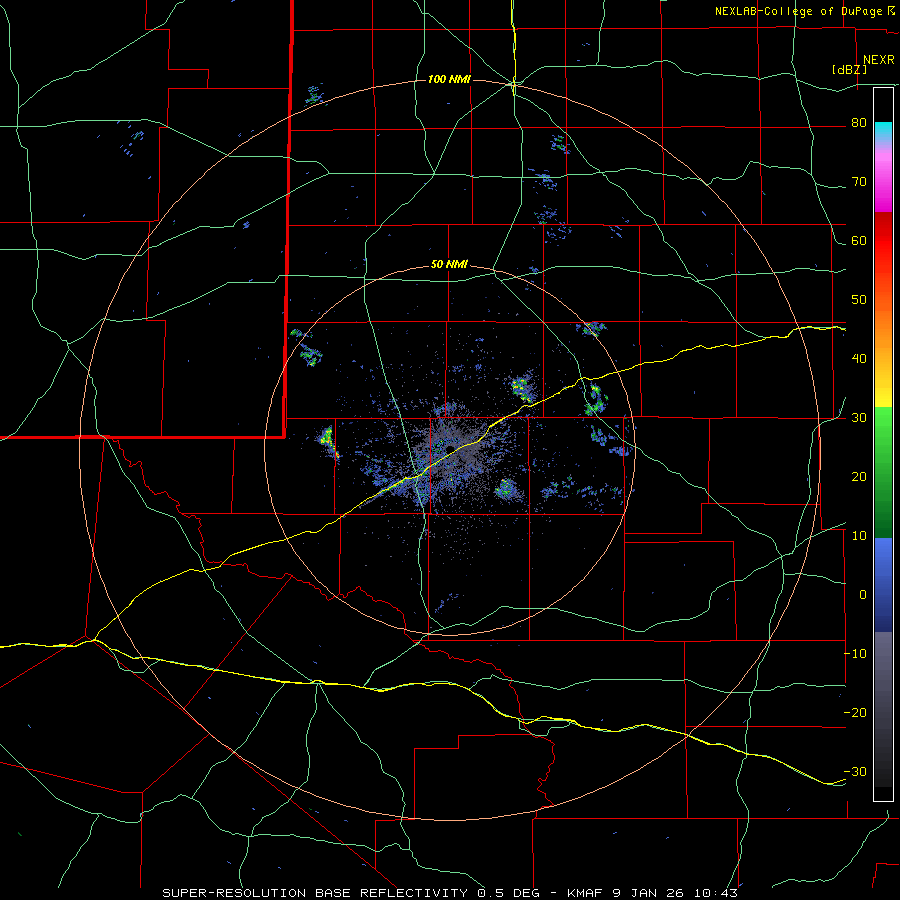Image resolution: width=900 pixels, height=900 pixels.
Task: Click the 40 value on the dBZ scale
Action: 859,359
